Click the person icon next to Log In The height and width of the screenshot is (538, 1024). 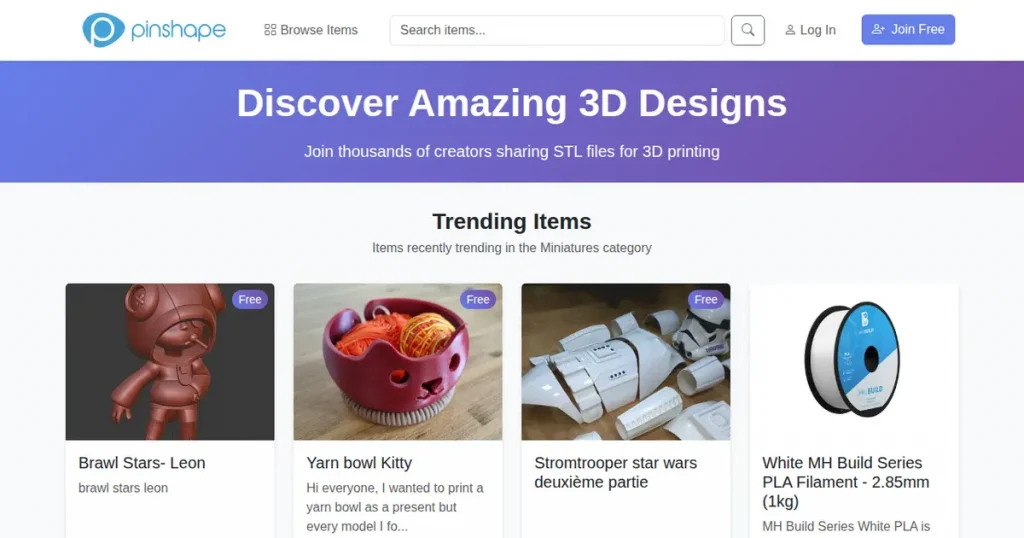pyautogui.click(x=790, y=30)
